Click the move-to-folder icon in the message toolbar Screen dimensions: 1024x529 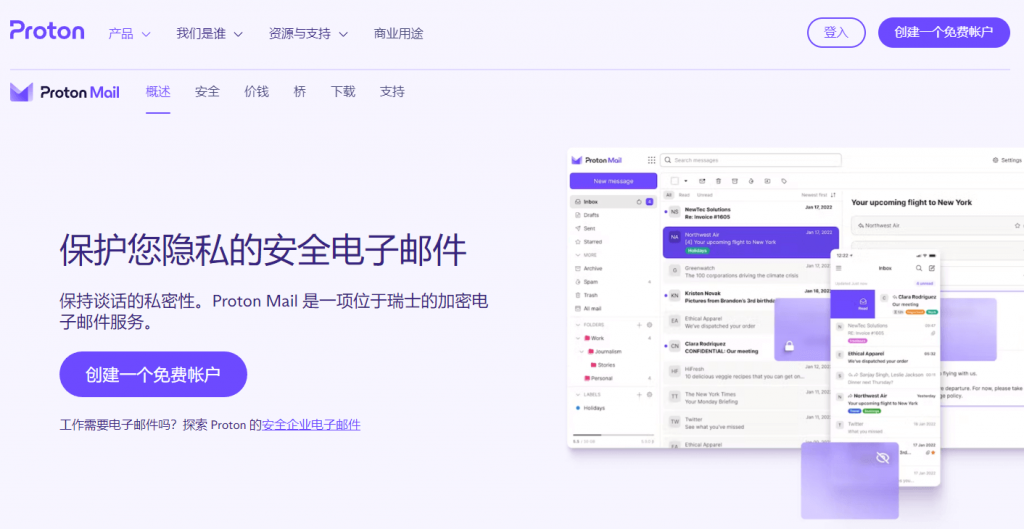(767, 181)
